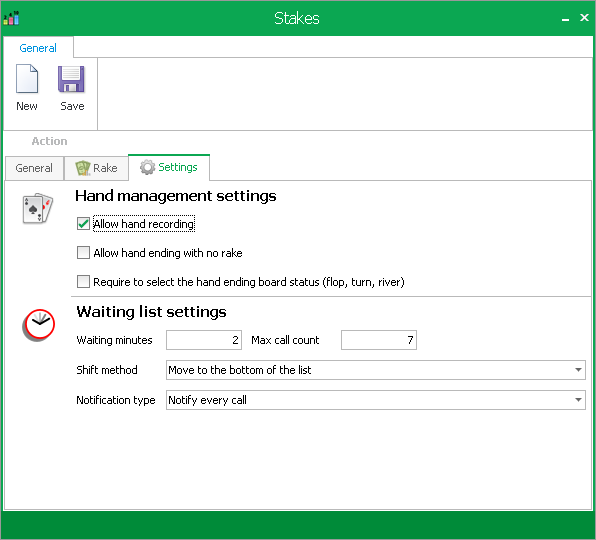Click the Max call count field
The image size is (596, 540).
tap(379, 340)
